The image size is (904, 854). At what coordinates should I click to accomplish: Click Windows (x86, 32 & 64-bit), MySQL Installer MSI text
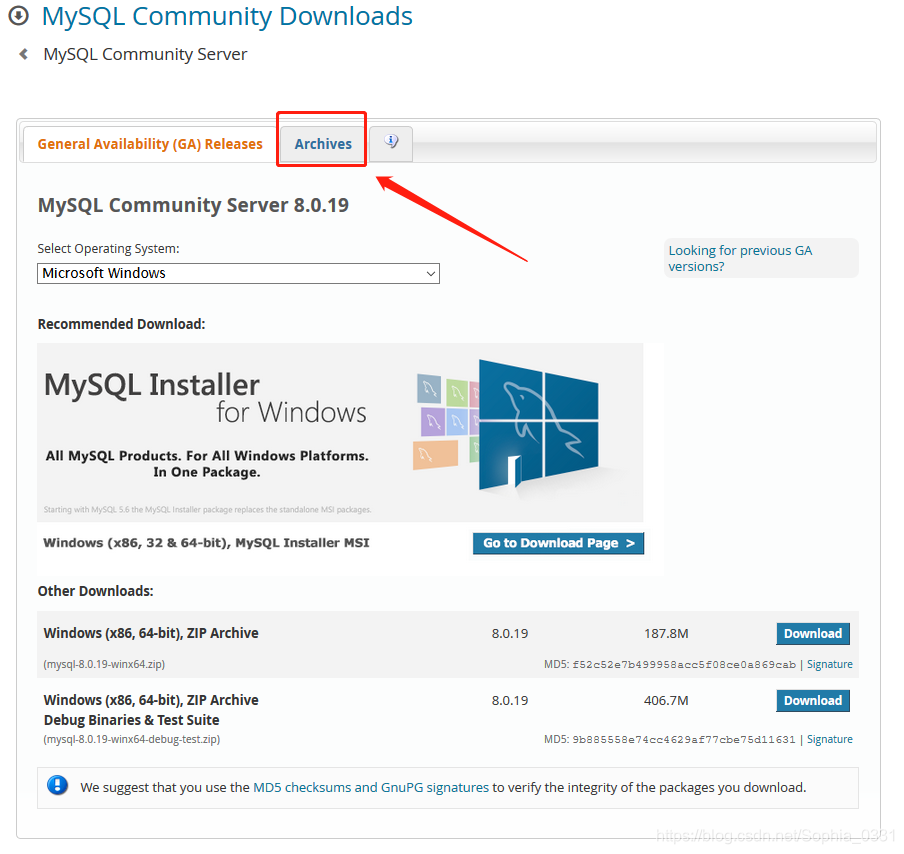(206, 543)
